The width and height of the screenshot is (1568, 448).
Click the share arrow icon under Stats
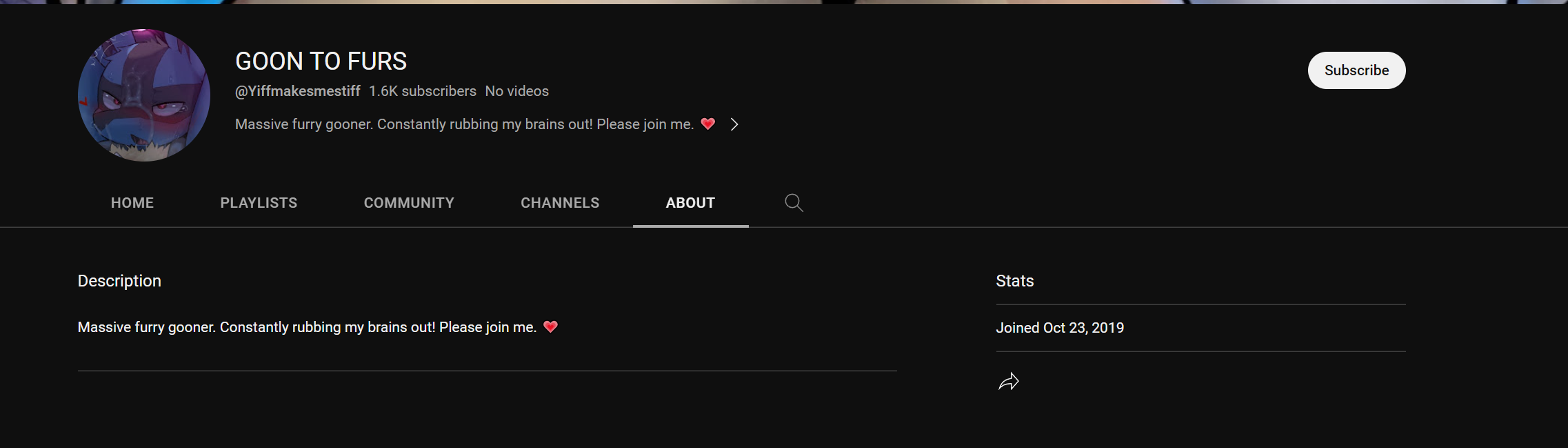pos(1008,382)
